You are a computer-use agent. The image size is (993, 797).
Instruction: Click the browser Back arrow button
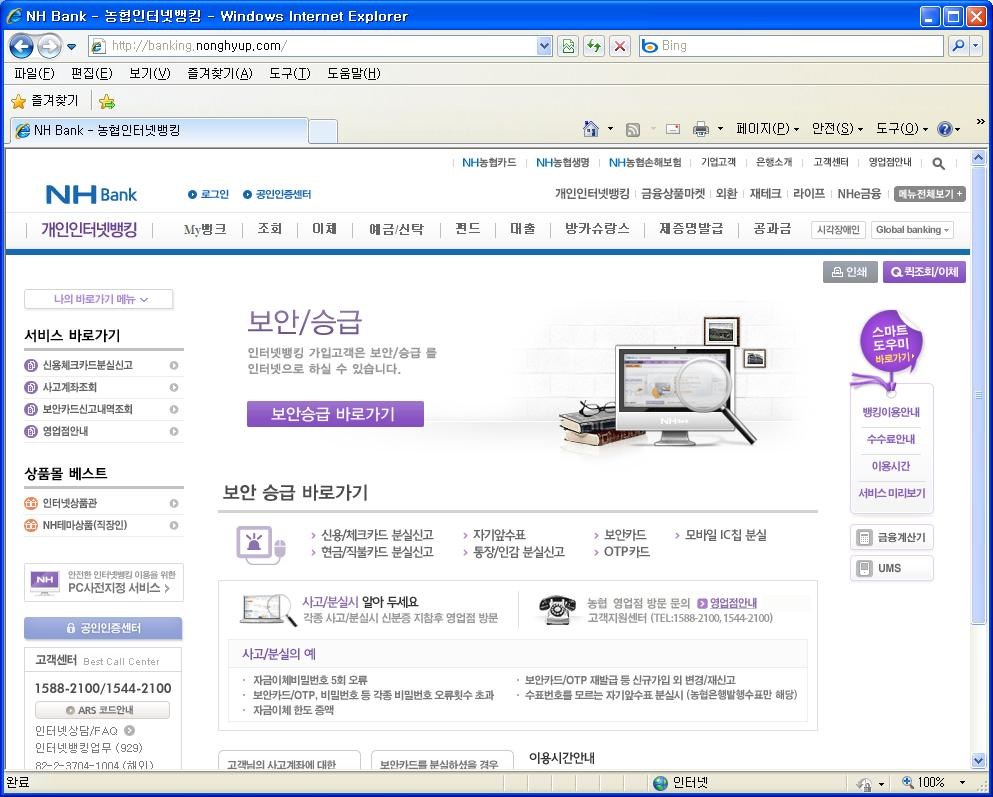(x=21, y=46)
